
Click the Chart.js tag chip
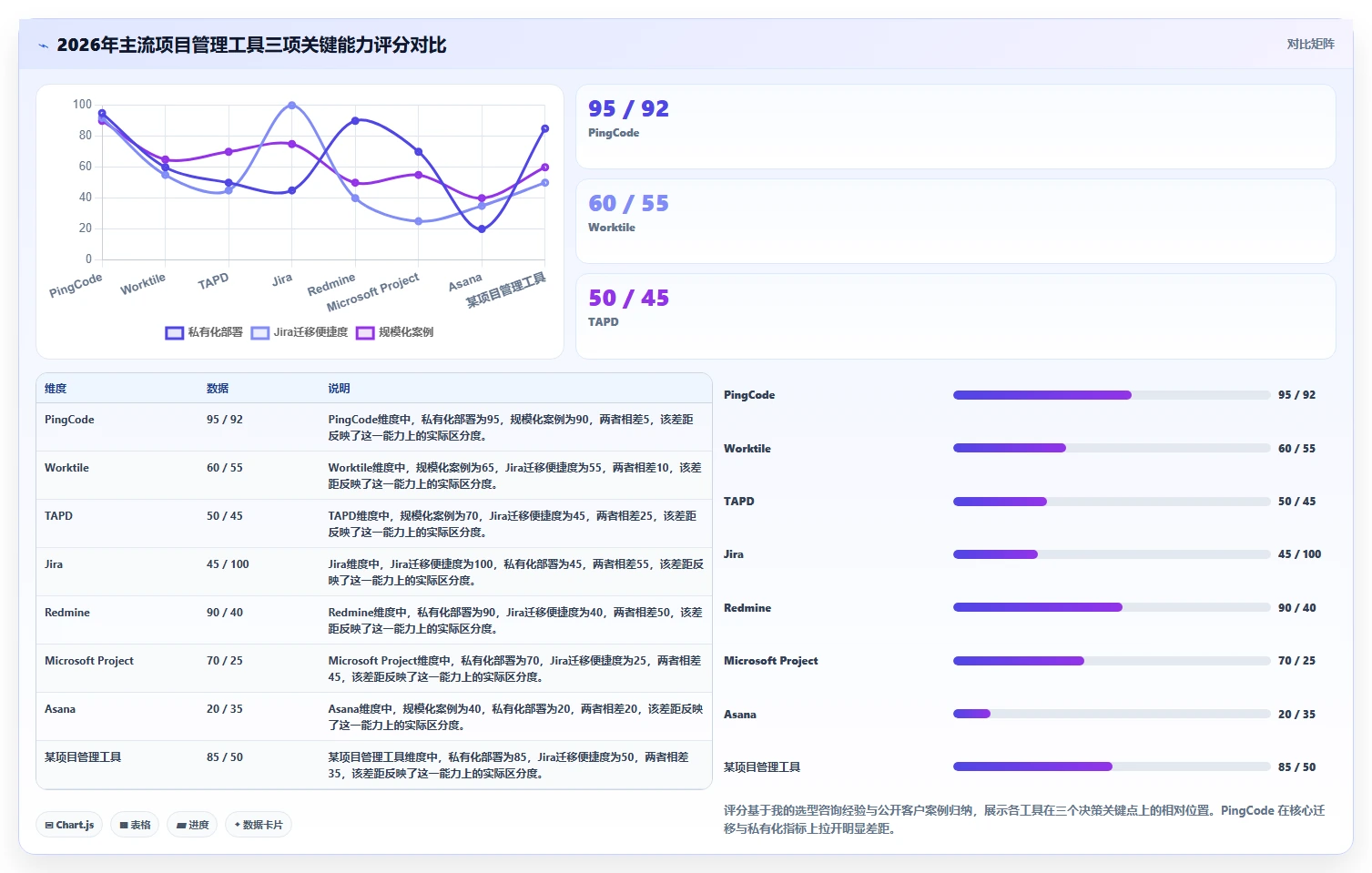tap(69, 825)
